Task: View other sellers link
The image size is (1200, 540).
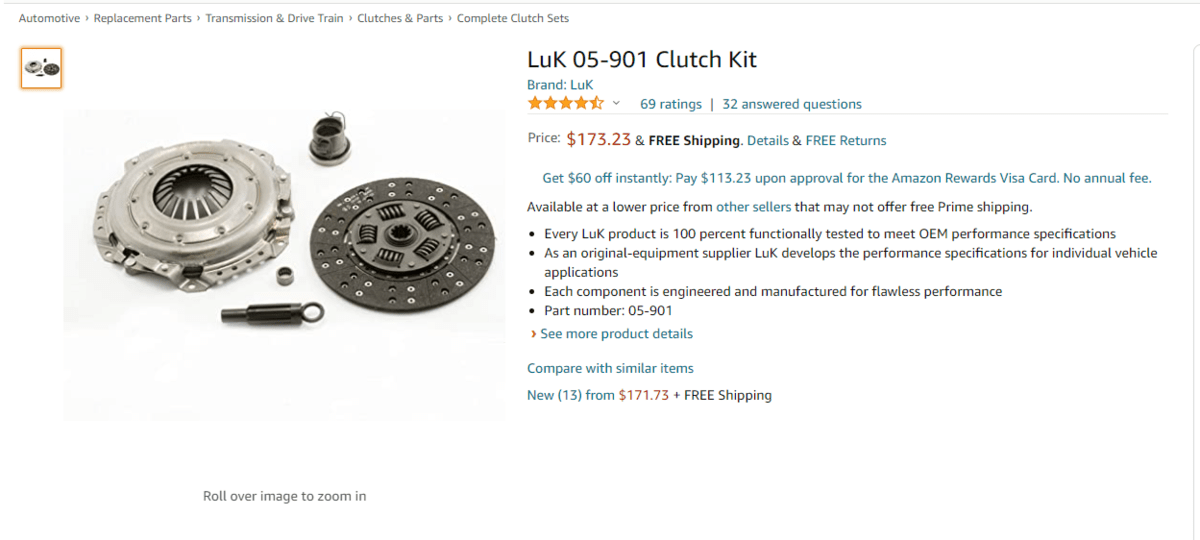Action: pos(753,207)
